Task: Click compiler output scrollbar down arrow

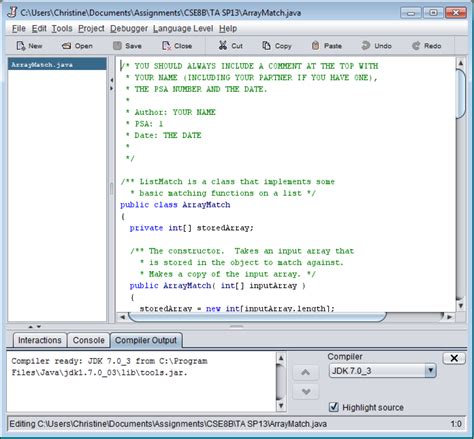Action: 281,406
